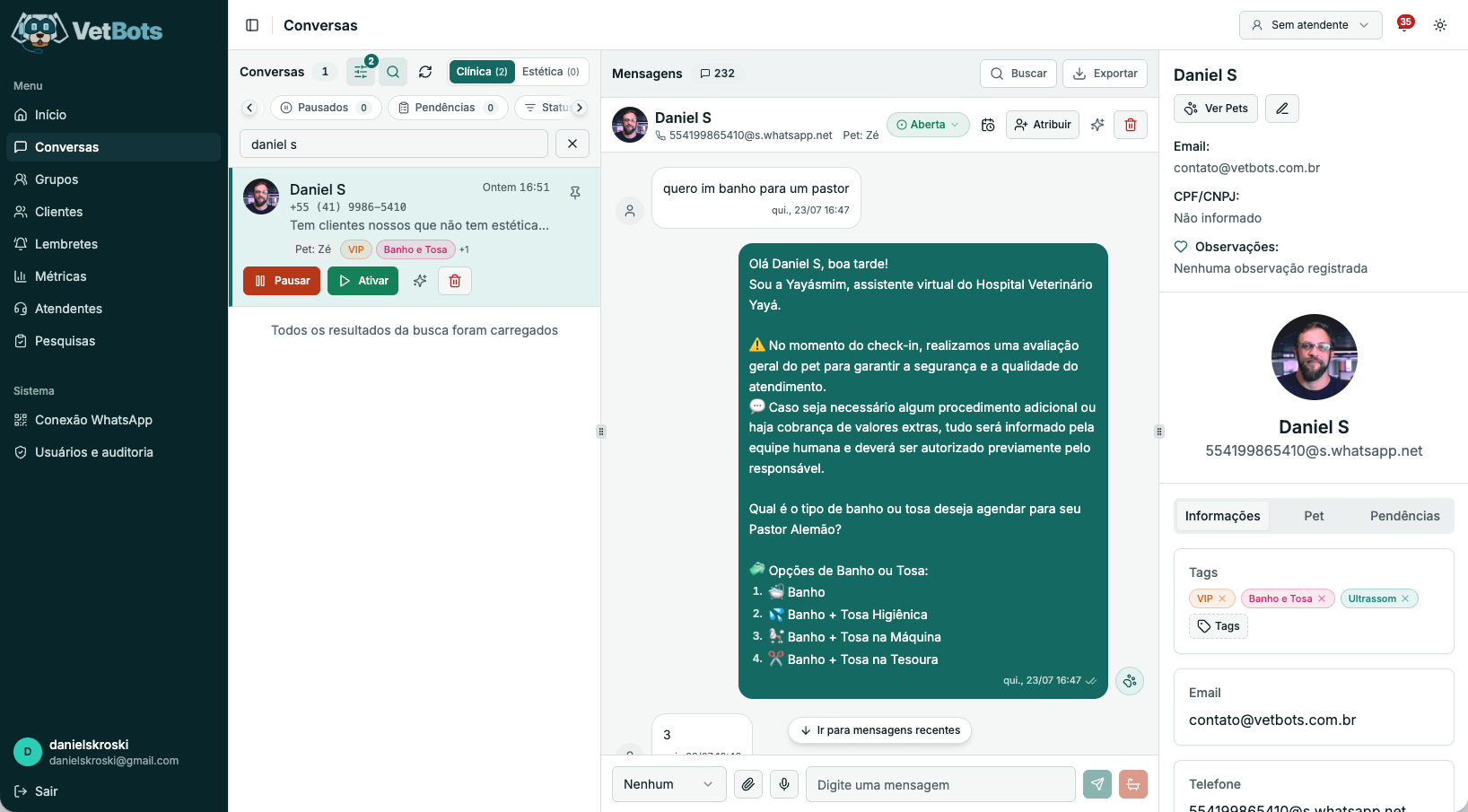Expand the +1 hidden tags on Daniel S

(x=464, y=249)
